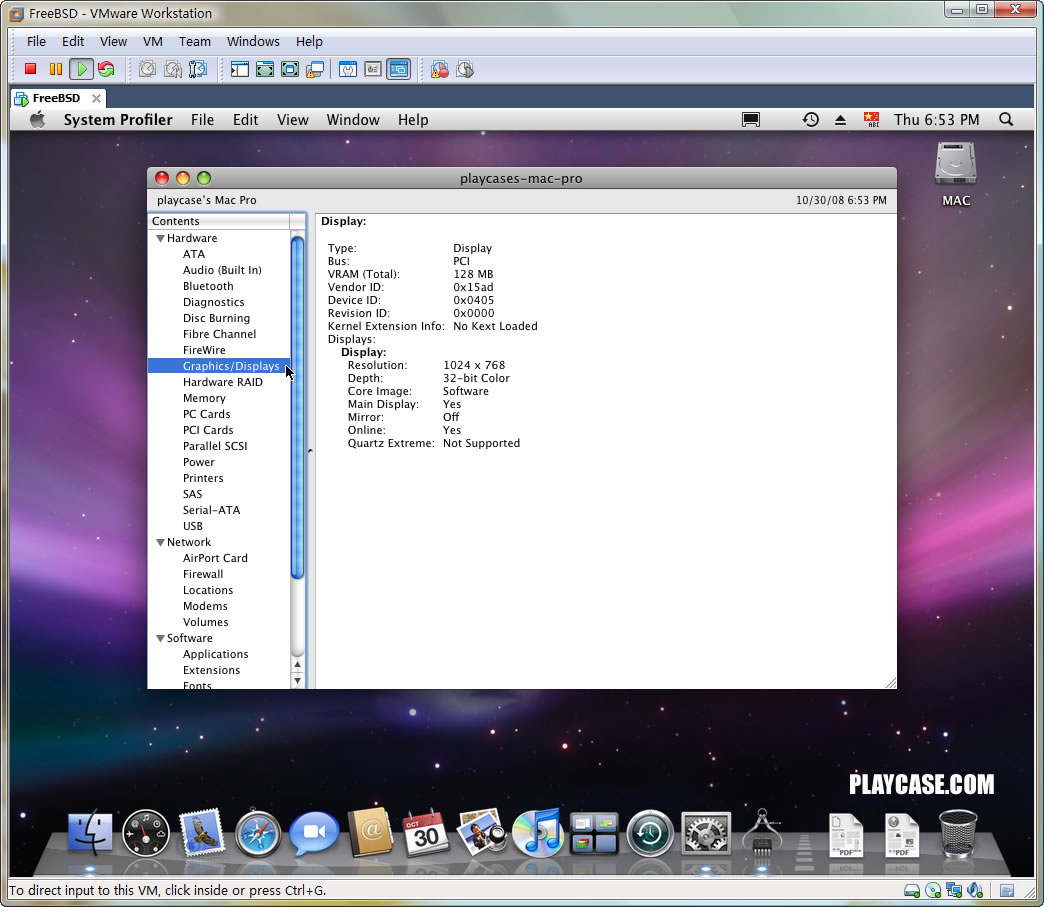Collapse the Software section in Contents
Viewport: 1044px width, 907px height.
[160, 639]
